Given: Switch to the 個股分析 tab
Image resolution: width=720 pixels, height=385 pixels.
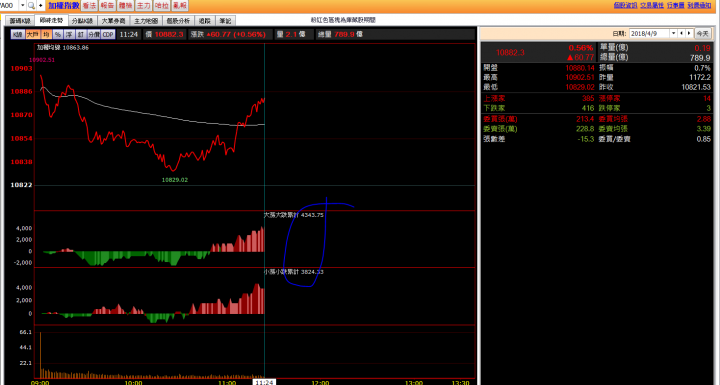Looking at the screenshot, I should click(x=178, y=21).
